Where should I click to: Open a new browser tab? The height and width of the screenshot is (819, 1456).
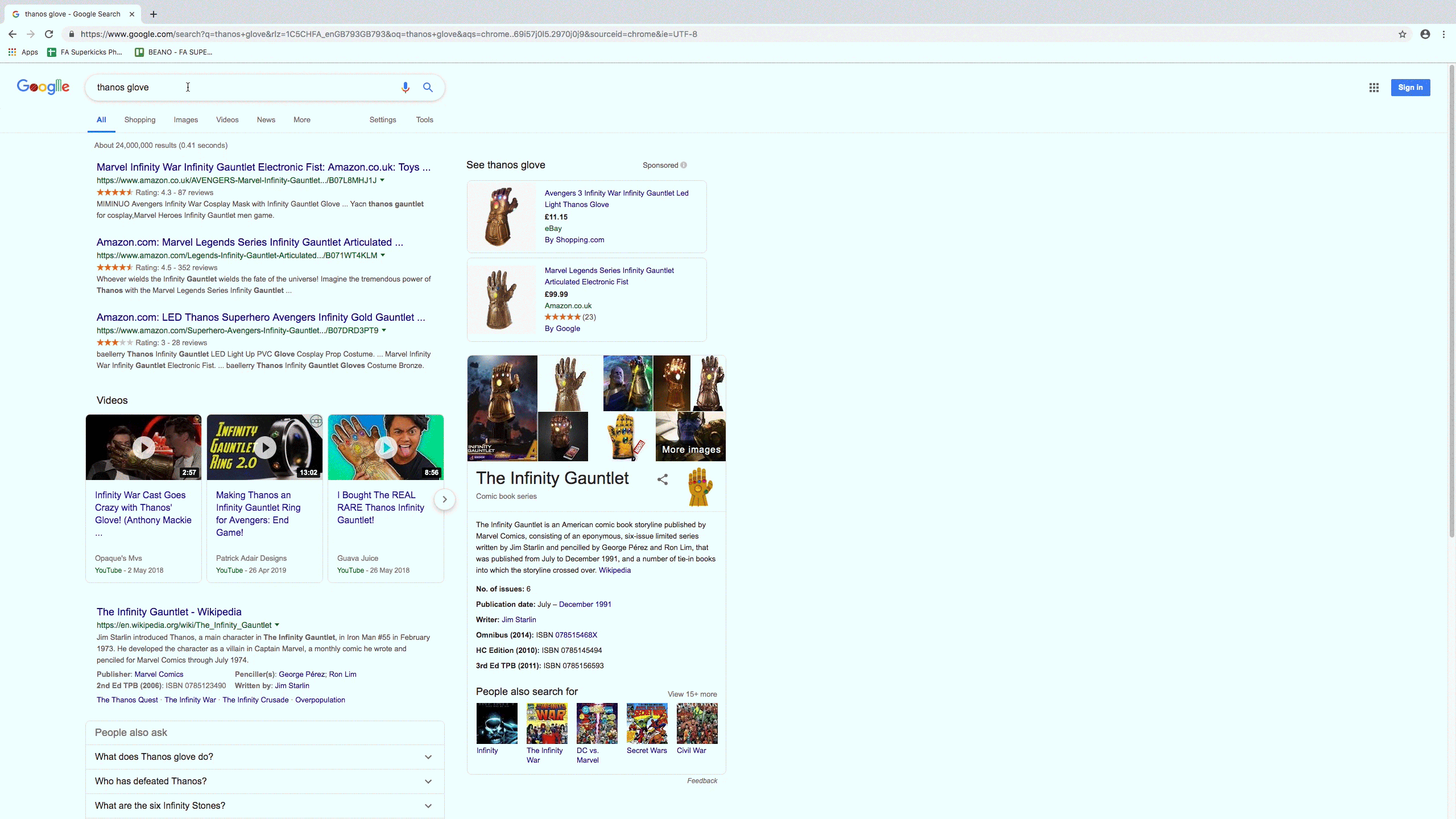(154, 14)
